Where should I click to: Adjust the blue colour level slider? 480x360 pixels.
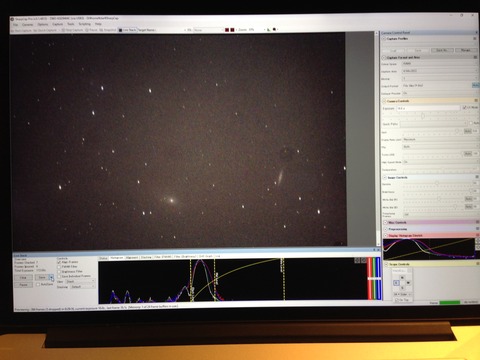[x=378, y=279]
